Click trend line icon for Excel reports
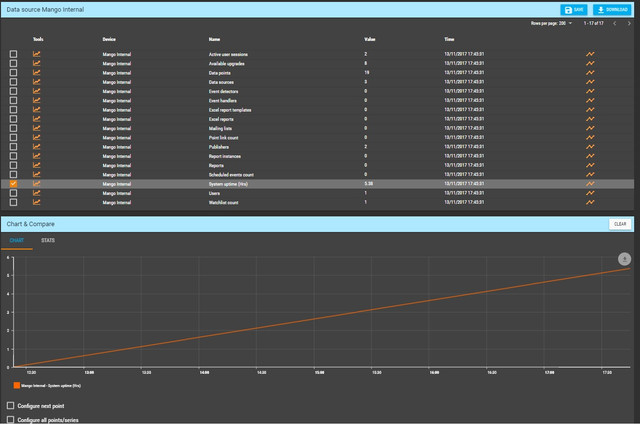The image size is (640, 424). 590,119
